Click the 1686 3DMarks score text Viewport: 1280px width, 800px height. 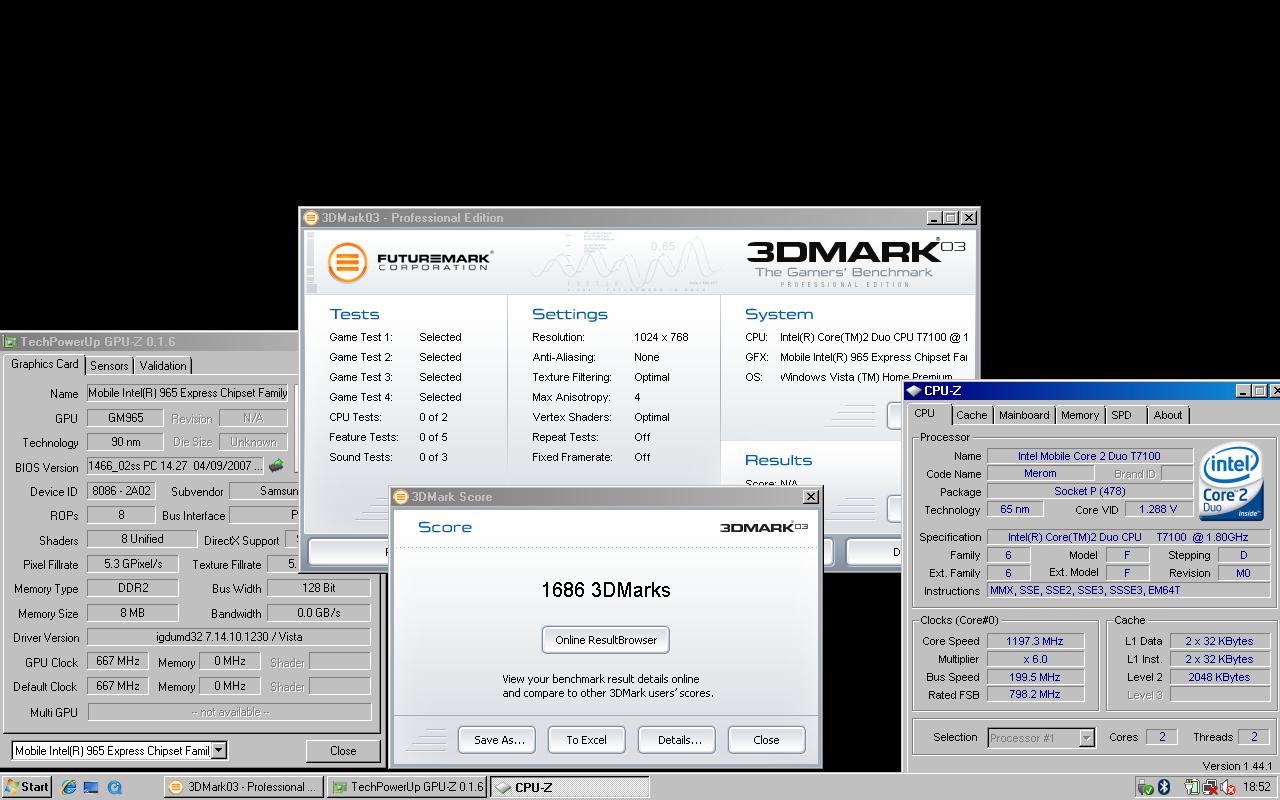(x=606, y=590)
